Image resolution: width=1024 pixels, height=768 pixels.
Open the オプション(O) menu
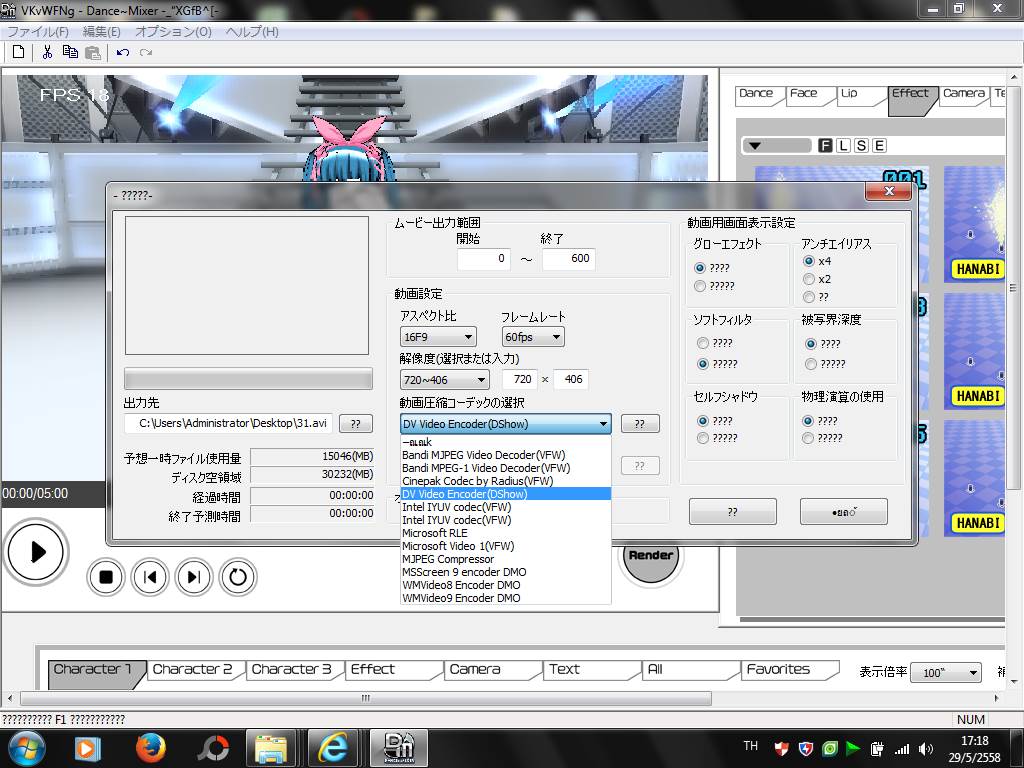173,32
